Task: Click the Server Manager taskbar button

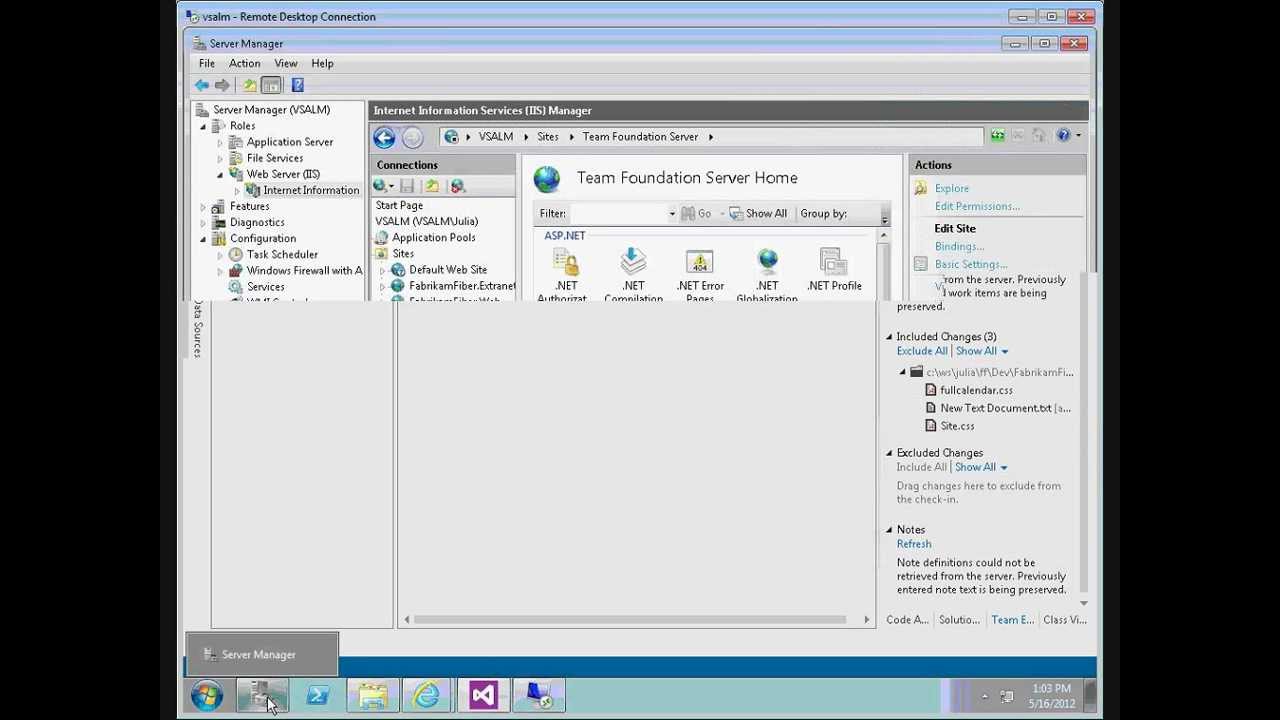Action: 262,695
